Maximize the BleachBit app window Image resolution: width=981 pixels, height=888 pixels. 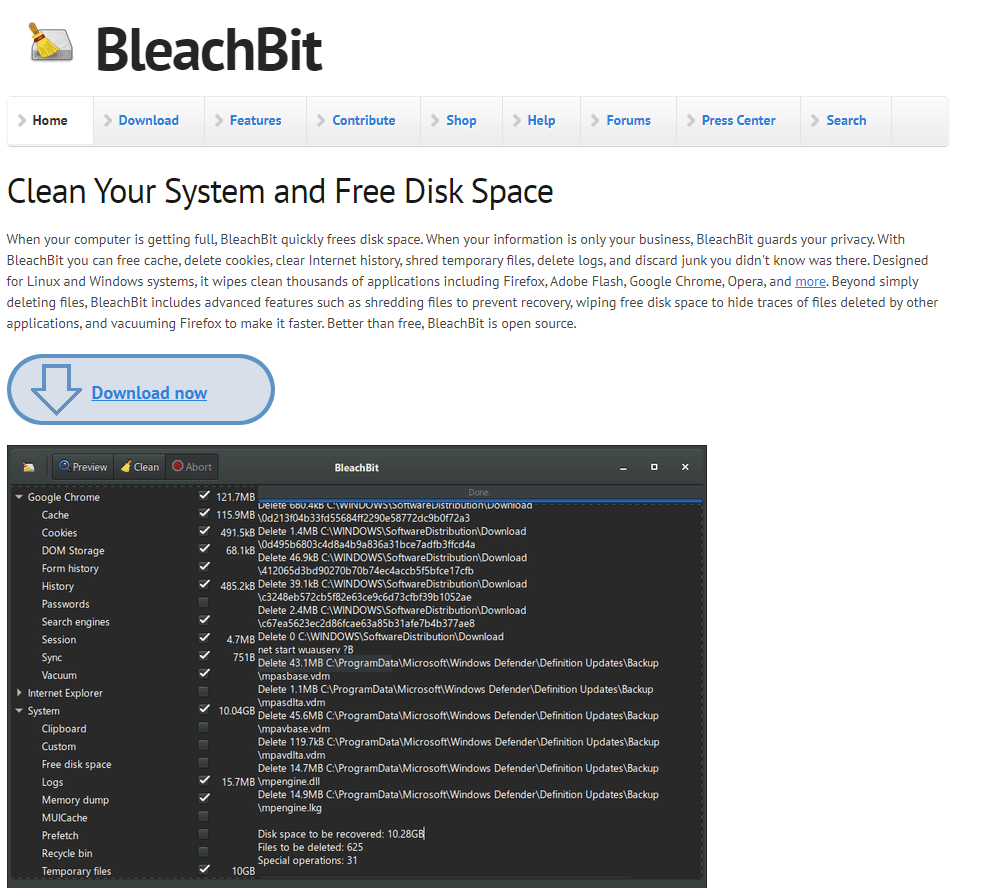click(x=654, y=467)
